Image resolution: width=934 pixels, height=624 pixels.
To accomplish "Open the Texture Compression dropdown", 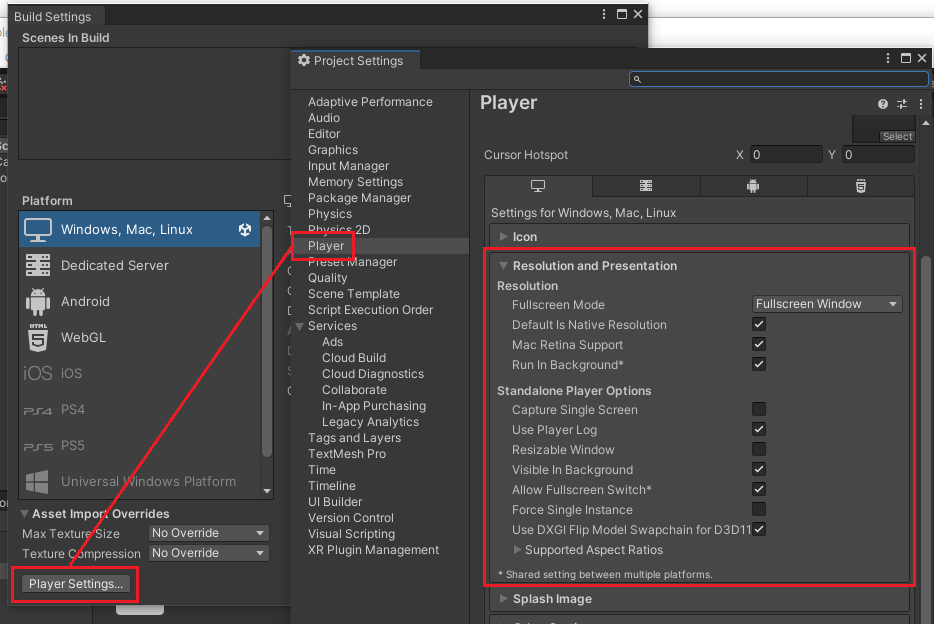I will click(208, 553).
